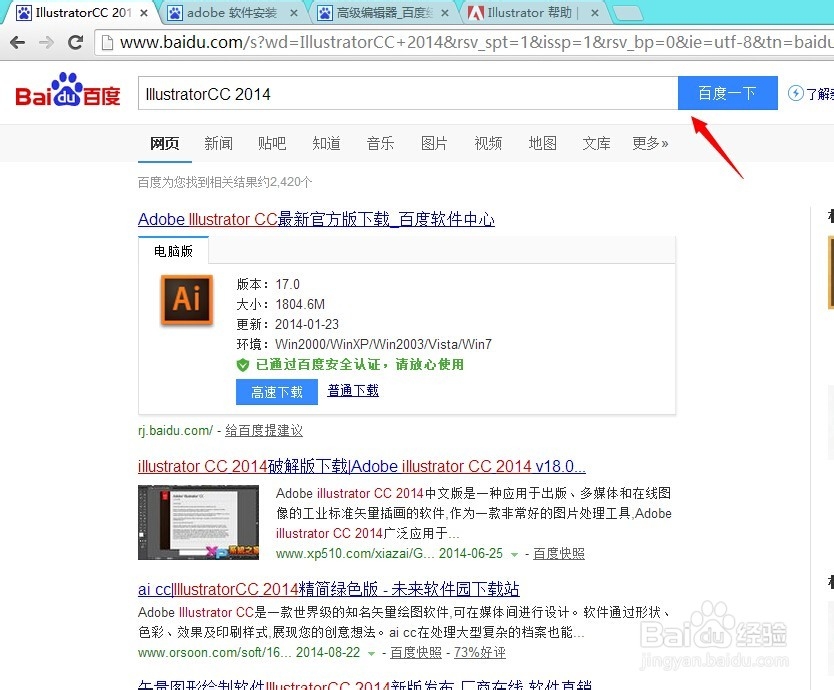Close the IllustratorCC 2014 browser tab

coord(144,13)
